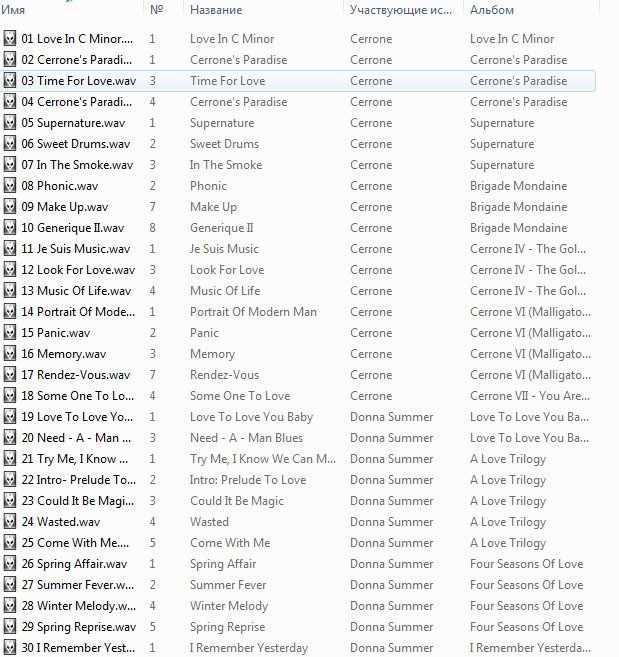The image size is (619, 657).
Task: Click the title 'Generique II'
Action: (222, 228)
